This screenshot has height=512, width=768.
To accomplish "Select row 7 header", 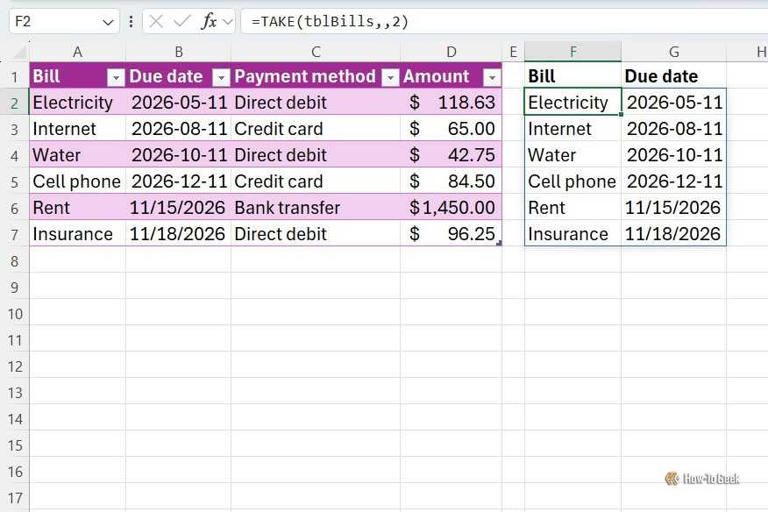I will (15, 234).
